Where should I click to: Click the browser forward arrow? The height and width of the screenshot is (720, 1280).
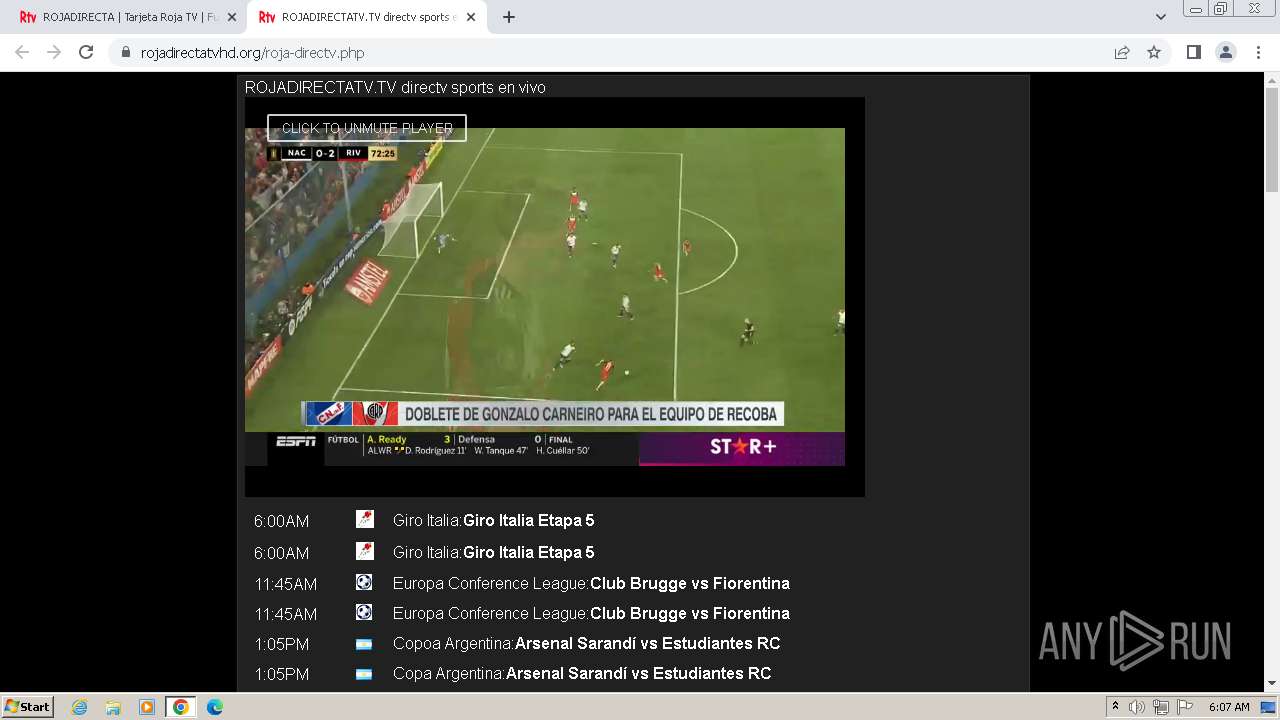54,52
